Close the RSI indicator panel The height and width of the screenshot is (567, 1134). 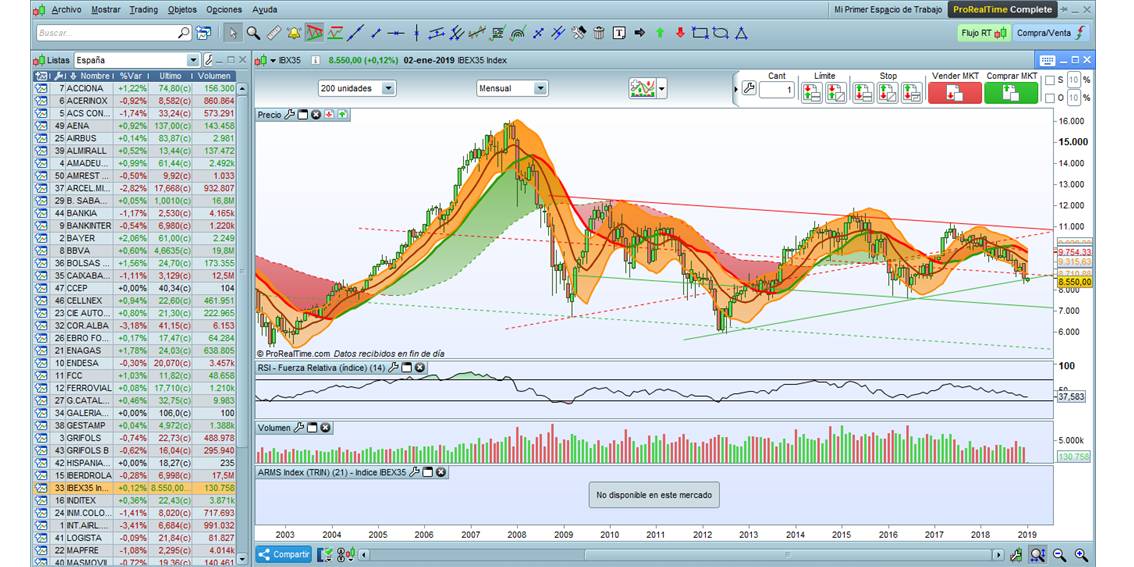(419, 368)
